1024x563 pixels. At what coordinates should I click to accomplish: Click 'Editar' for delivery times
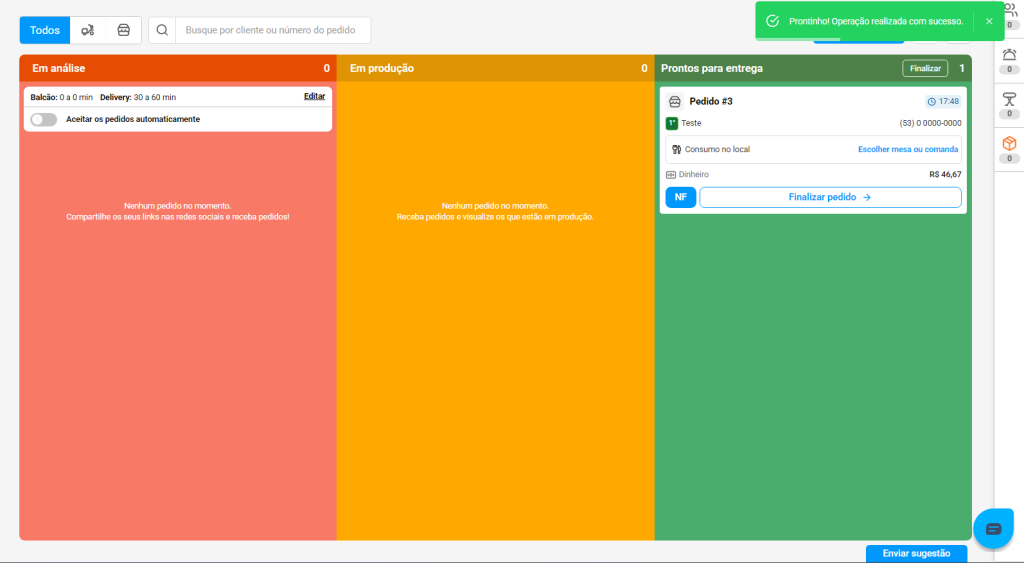pos(314,97)
